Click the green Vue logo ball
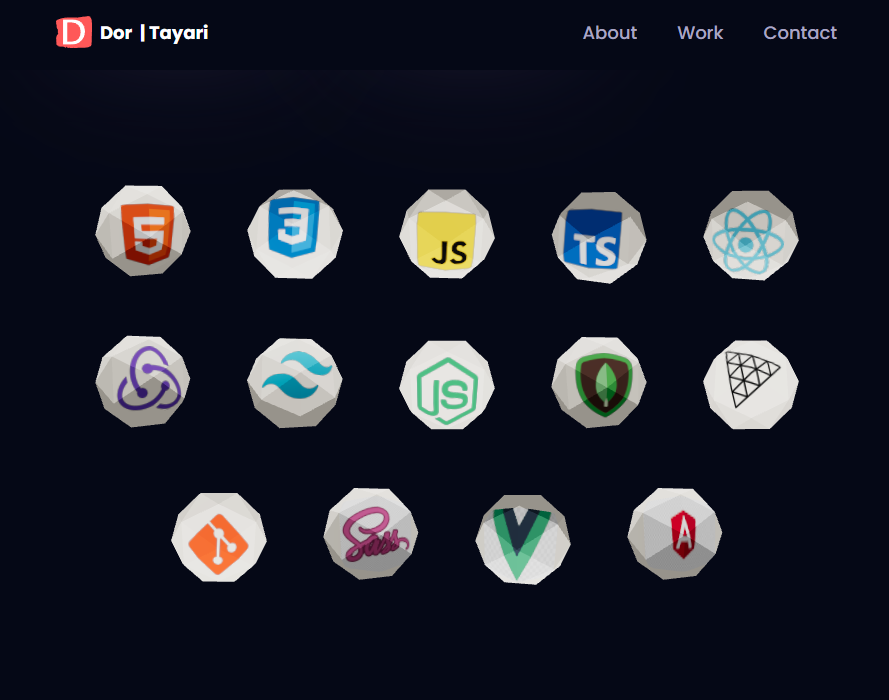Image resolution: width=889 pixels, height=700 pixels. pyautogui.click(x=523, y=539)
